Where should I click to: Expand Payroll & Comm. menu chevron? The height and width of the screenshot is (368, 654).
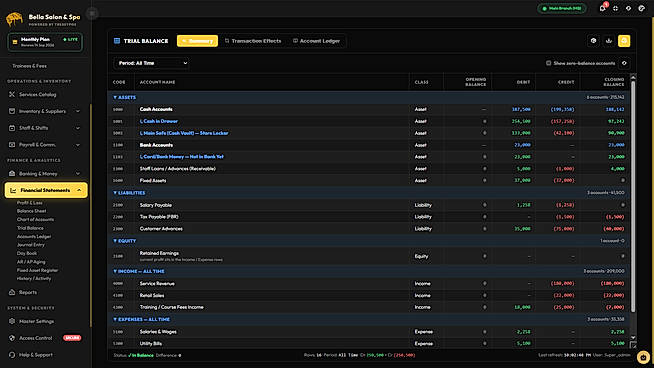click(x=78, y=145)
